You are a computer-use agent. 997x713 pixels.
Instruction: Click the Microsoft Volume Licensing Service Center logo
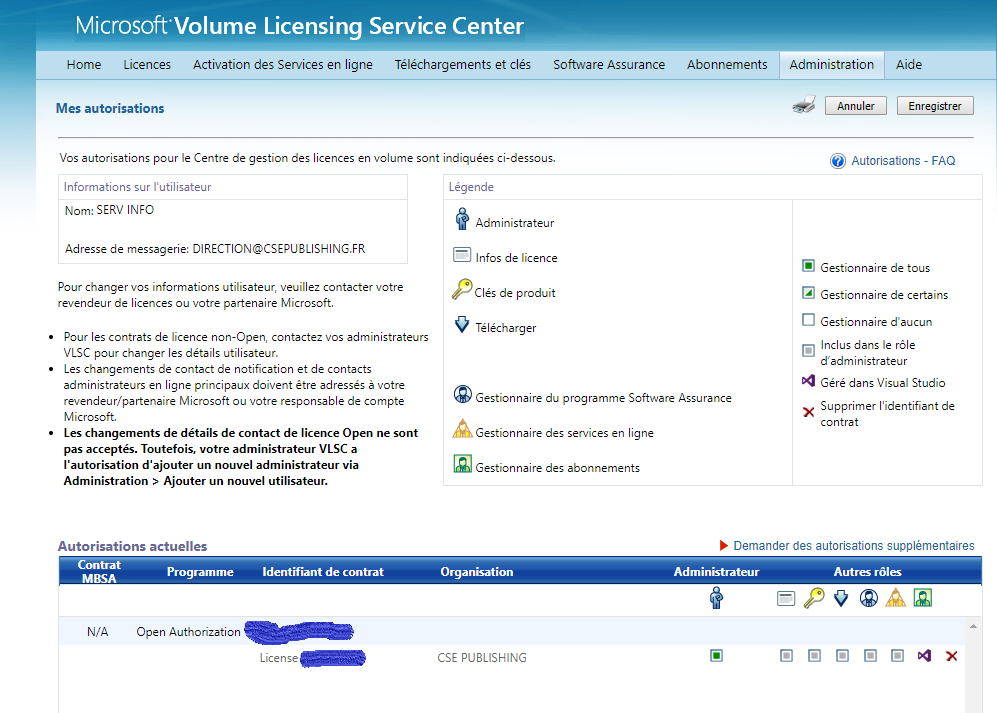(299, 26)
